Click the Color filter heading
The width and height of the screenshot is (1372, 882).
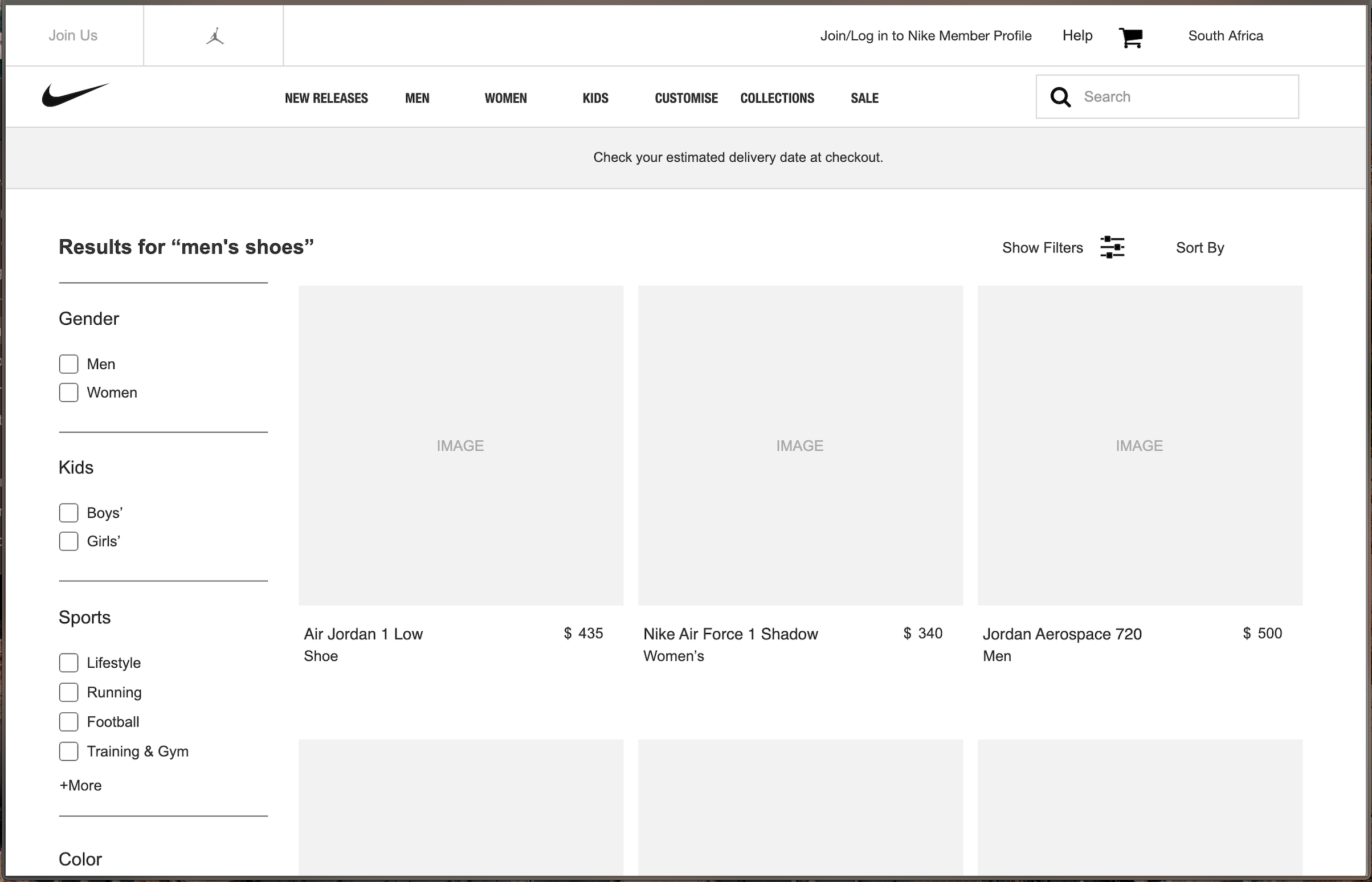[80, 859]
